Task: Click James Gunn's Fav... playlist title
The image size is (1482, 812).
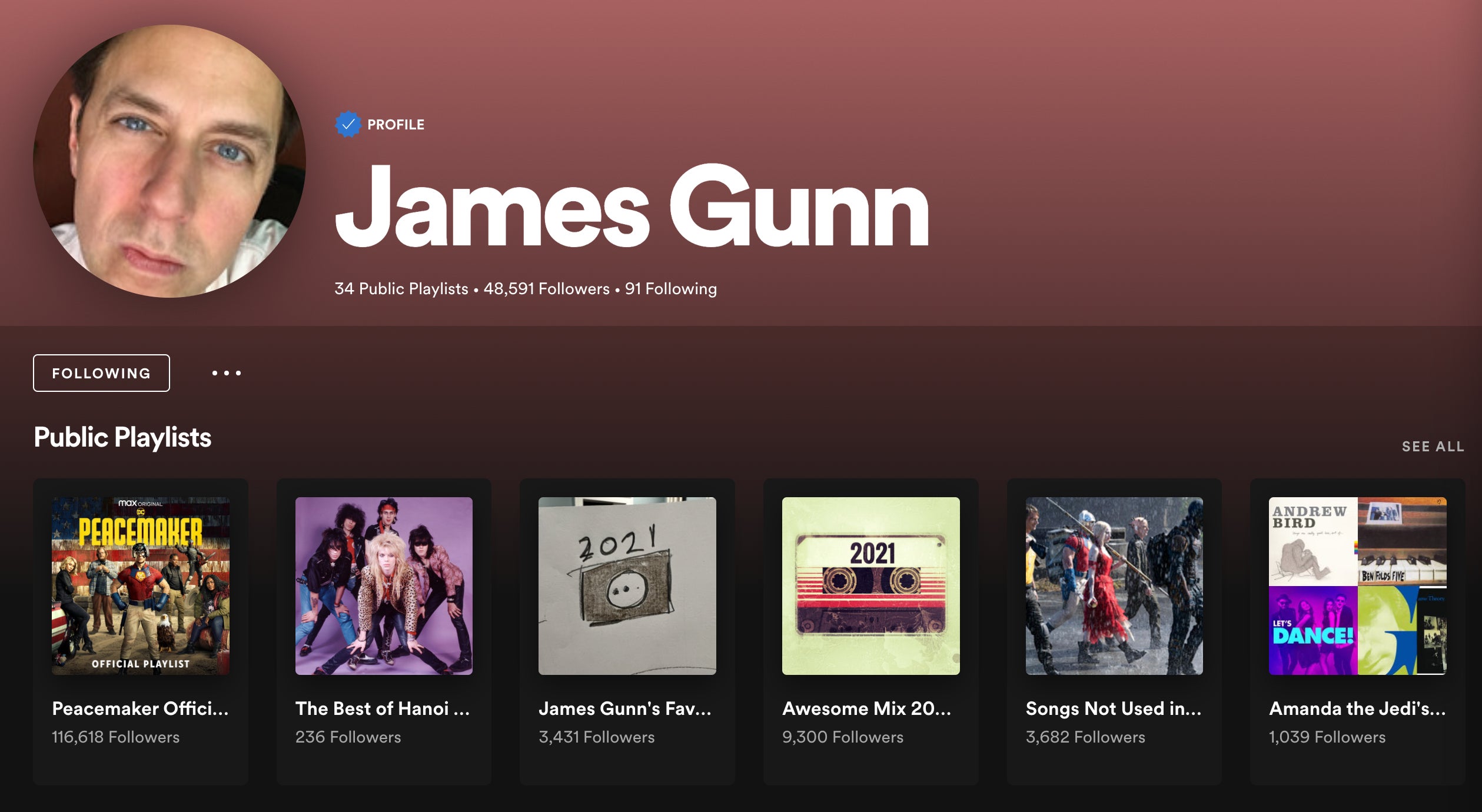Action: tap(624, 708)
